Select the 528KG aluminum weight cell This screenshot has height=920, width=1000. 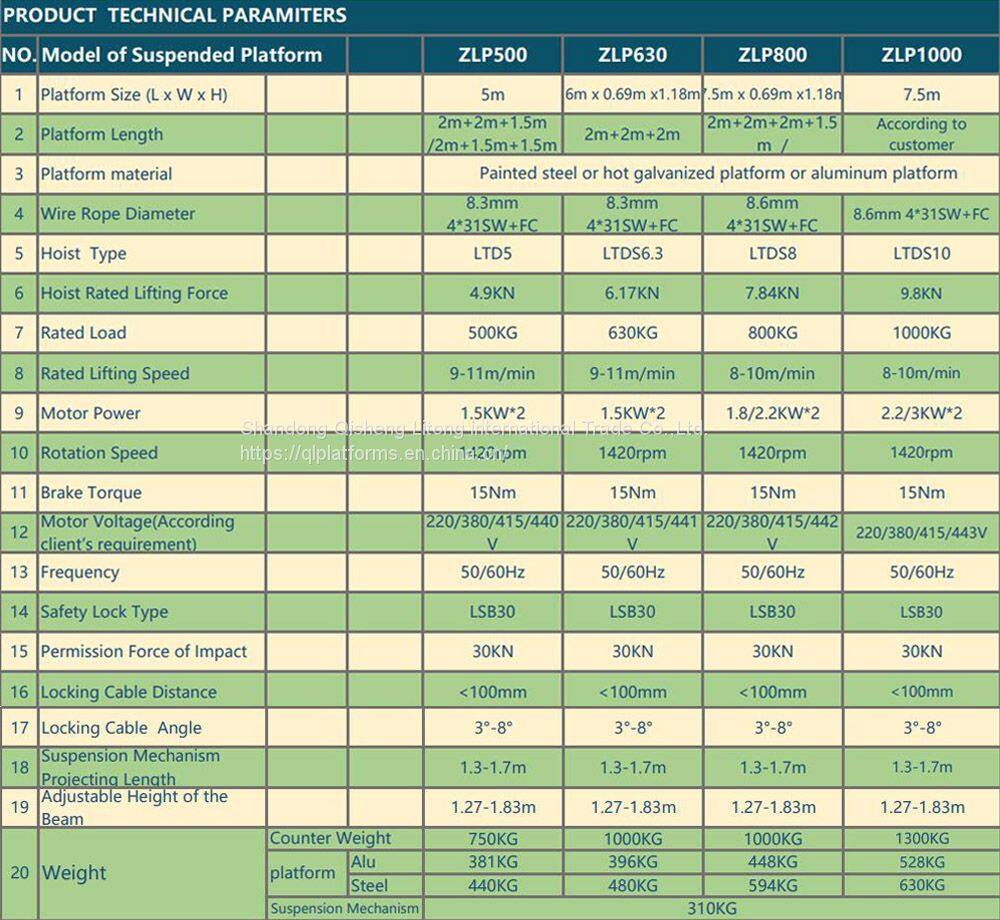921,862
